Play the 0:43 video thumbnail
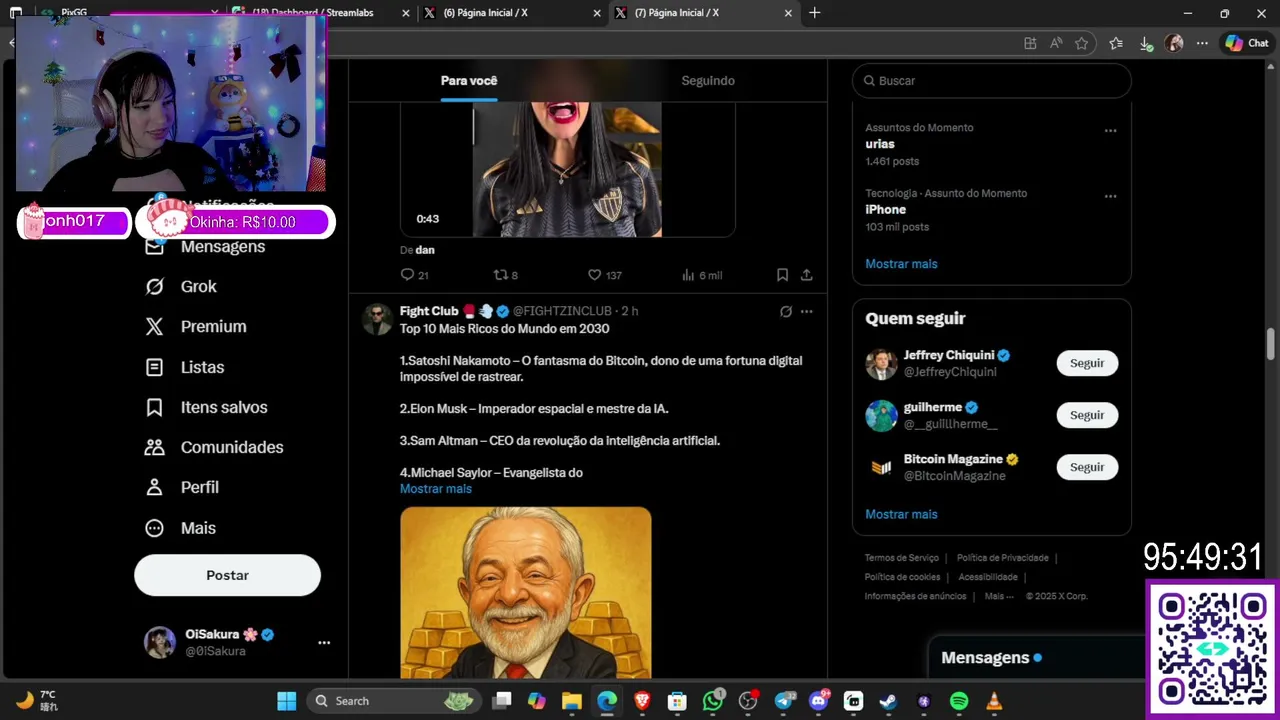Viewport: 1280px width, 720px height. 568,170
